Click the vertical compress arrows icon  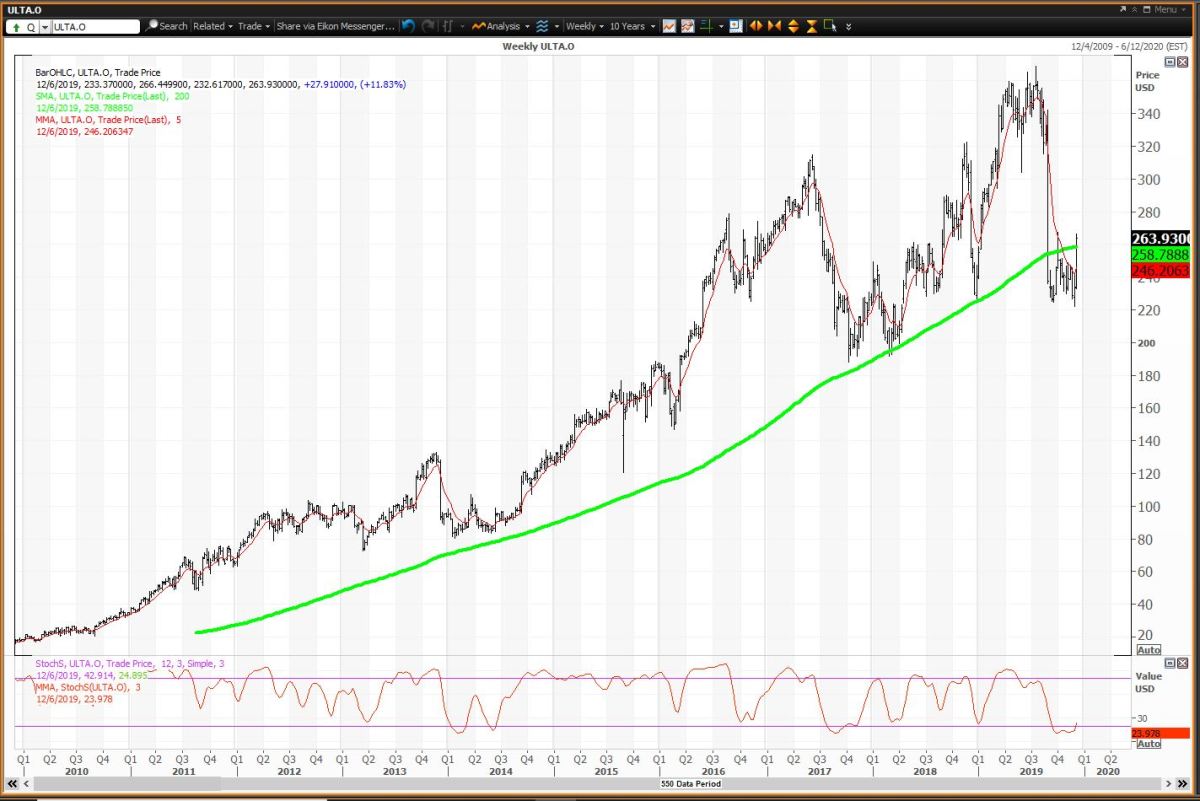812,26
